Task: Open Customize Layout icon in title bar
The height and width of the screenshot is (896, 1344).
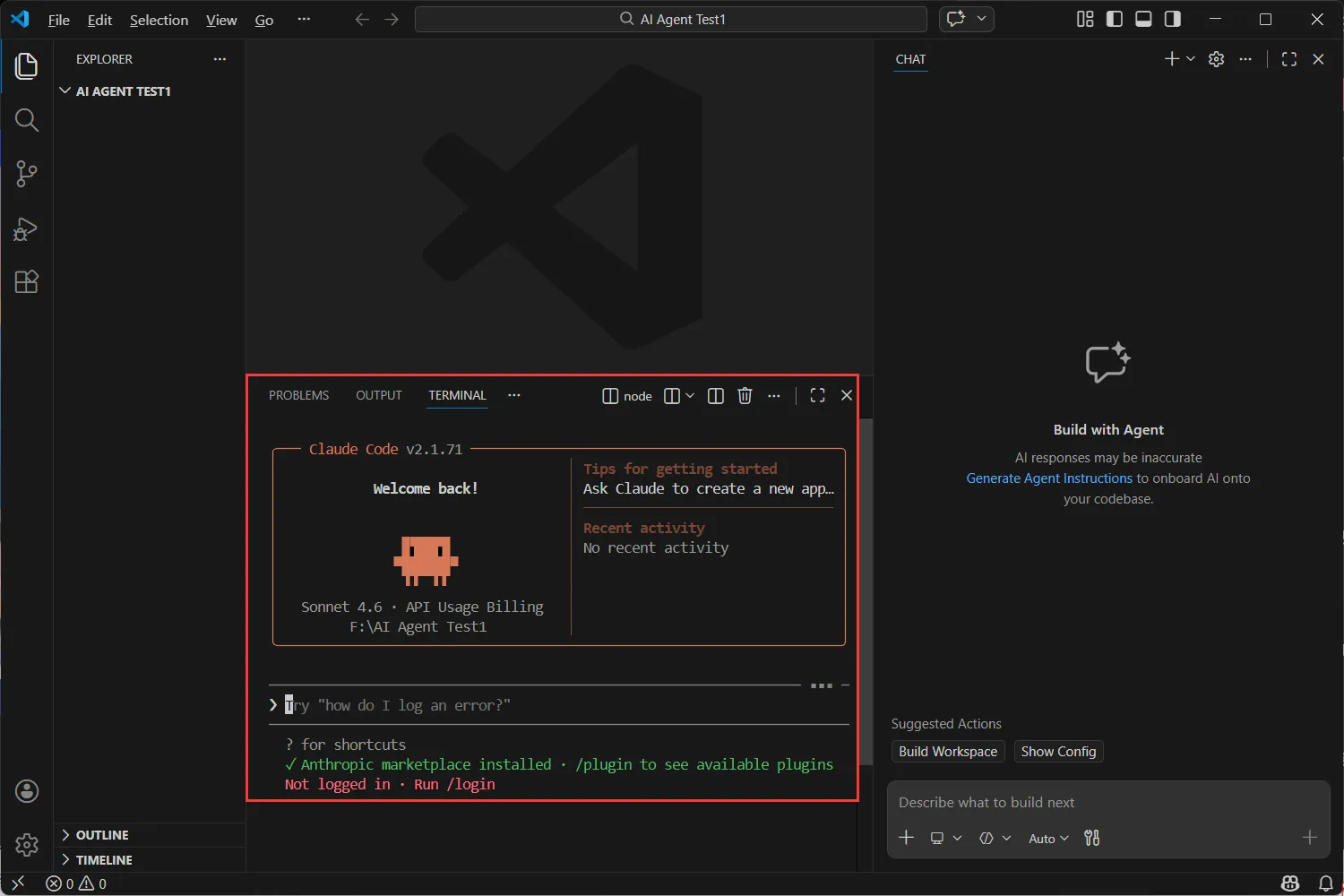Action: click(x=1085, y=19)
